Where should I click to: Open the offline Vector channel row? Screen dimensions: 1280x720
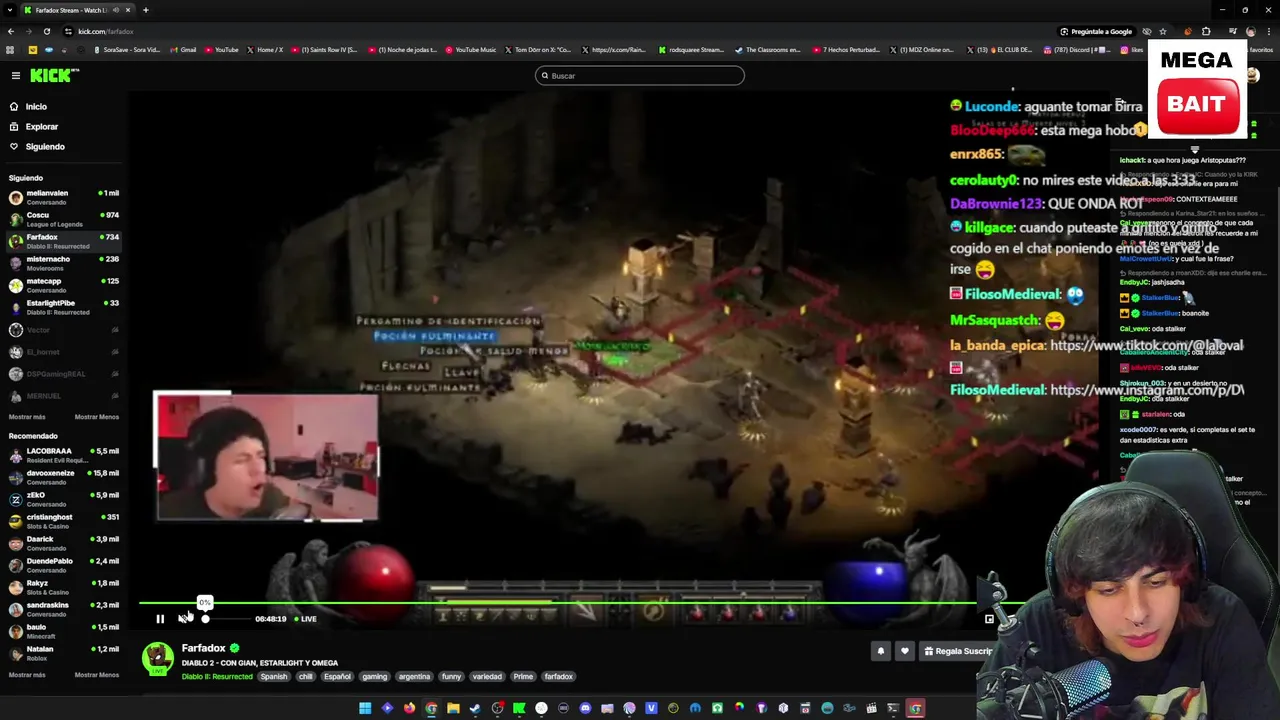[64, 329]
